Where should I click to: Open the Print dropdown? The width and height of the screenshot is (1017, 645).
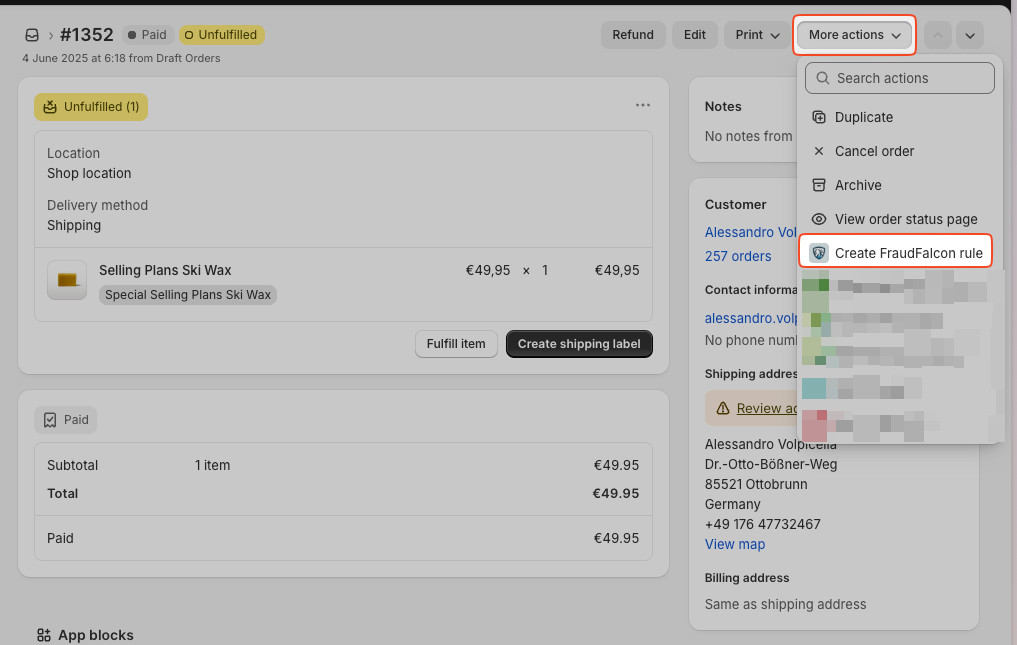(x=757, y=35)
